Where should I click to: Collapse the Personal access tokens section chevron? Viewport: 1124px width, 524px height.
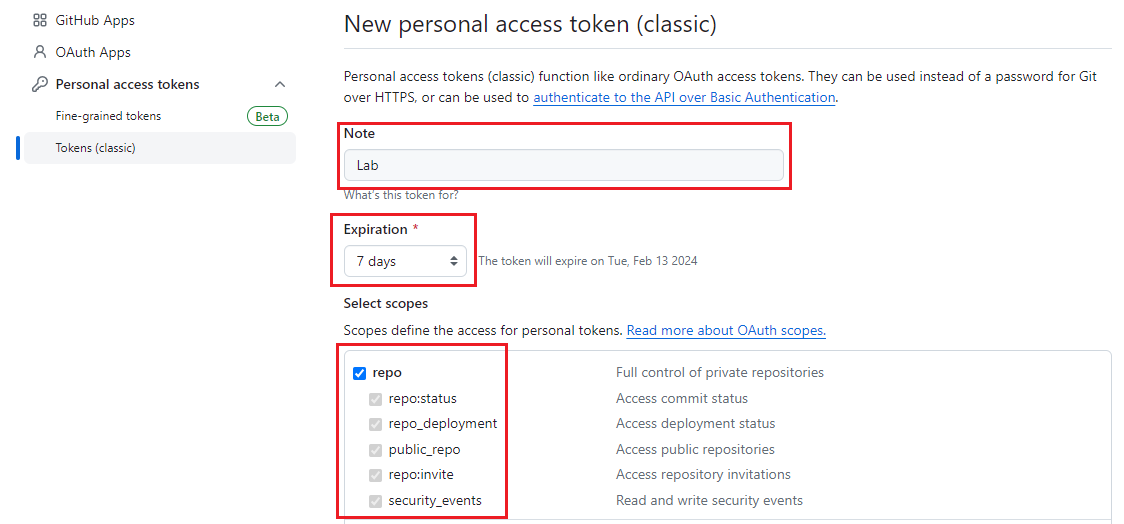pyautogui.click(x=280, y=84)
